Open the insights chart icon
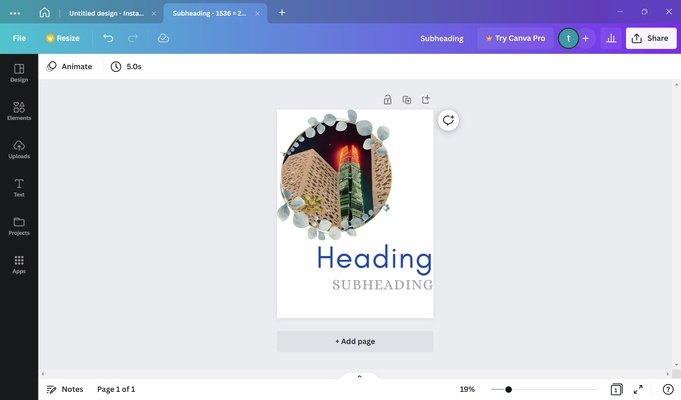681x400 pixels. (x=611, y=38)
